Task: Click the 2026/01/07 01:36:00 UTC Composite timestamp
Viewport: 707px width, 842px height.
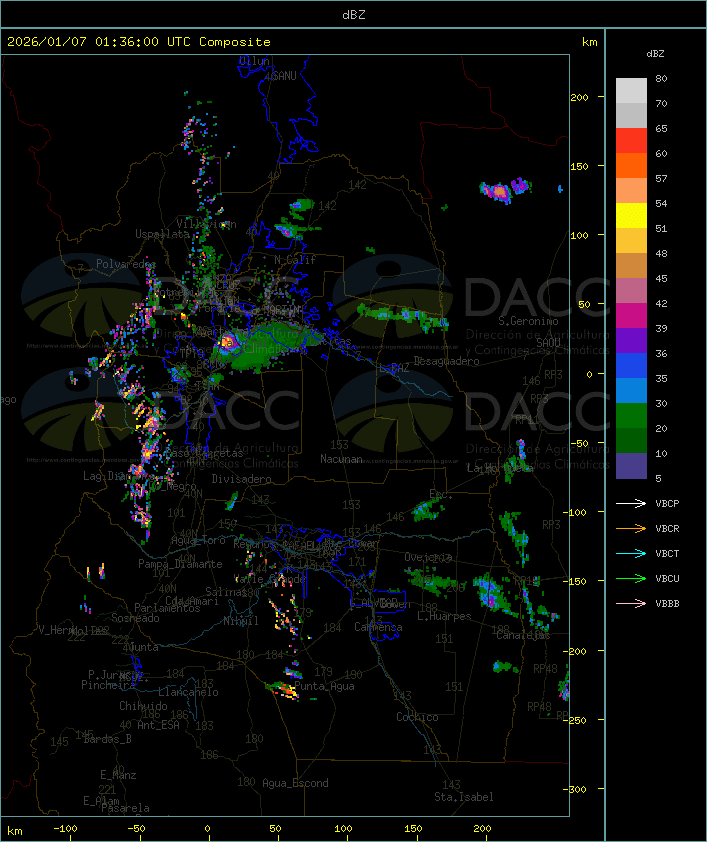Action: click(x=139, y=42)
